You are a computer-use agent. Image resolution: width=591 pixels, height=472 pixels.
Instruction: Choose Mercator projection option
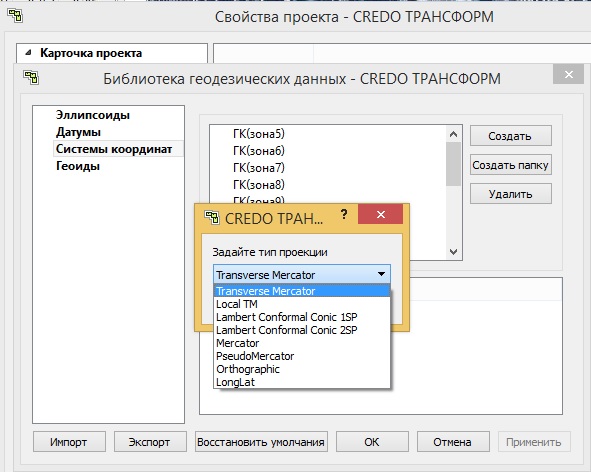[302, 343]
